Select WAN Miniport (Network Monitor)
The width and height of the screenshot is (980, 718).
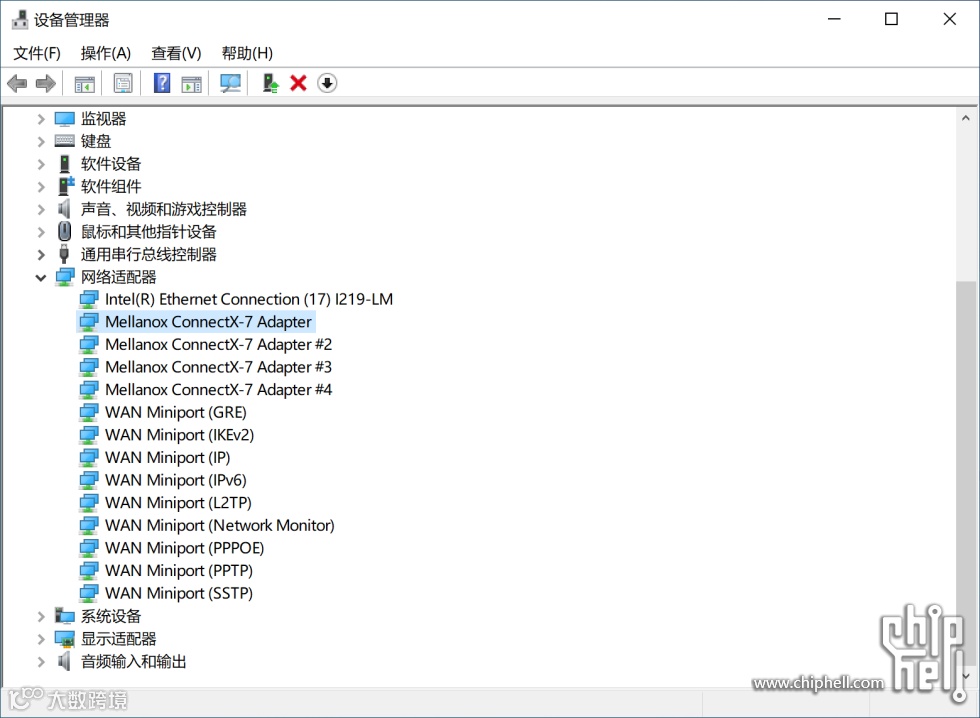219,525
